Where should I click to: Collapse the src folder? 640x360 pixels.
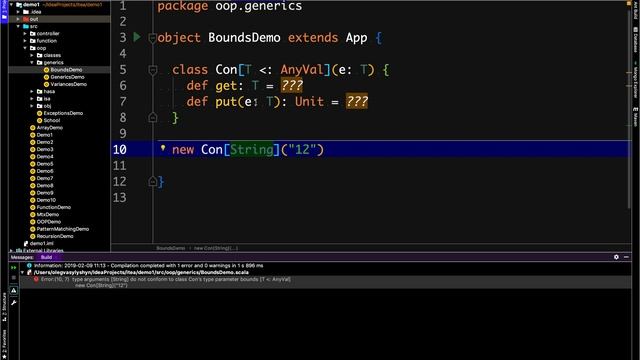pyautogui.click(x=18, y=26)
